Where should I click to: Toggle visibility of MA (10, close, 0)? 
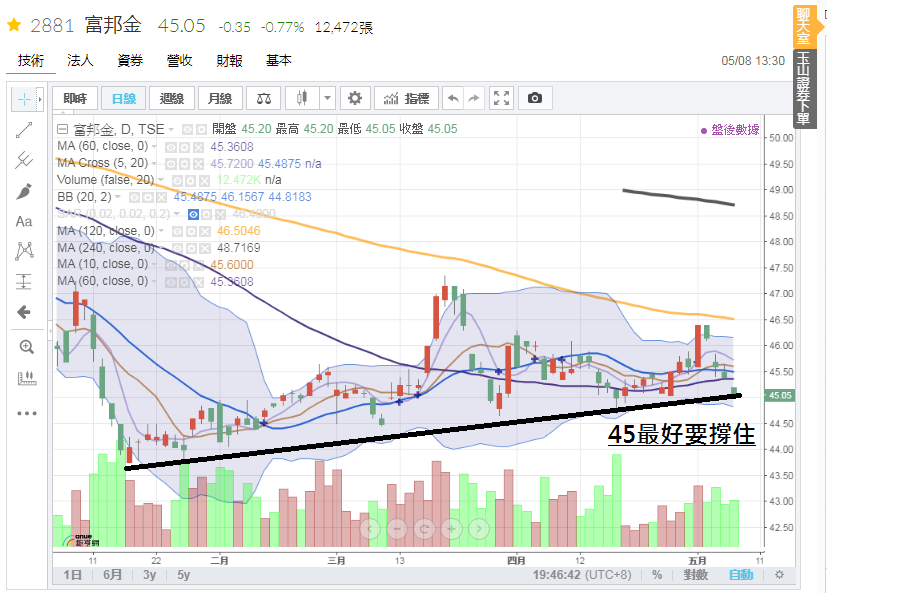(170, 265)
